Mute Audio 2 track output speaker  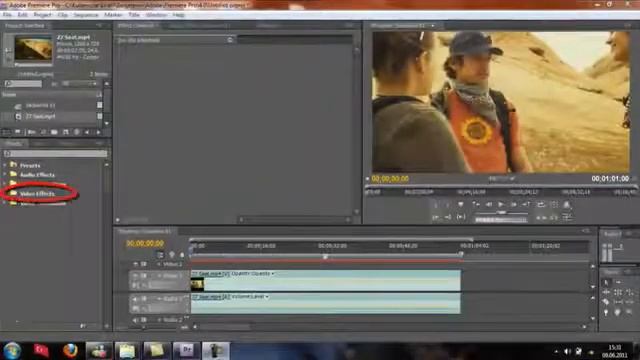(135, 320)
